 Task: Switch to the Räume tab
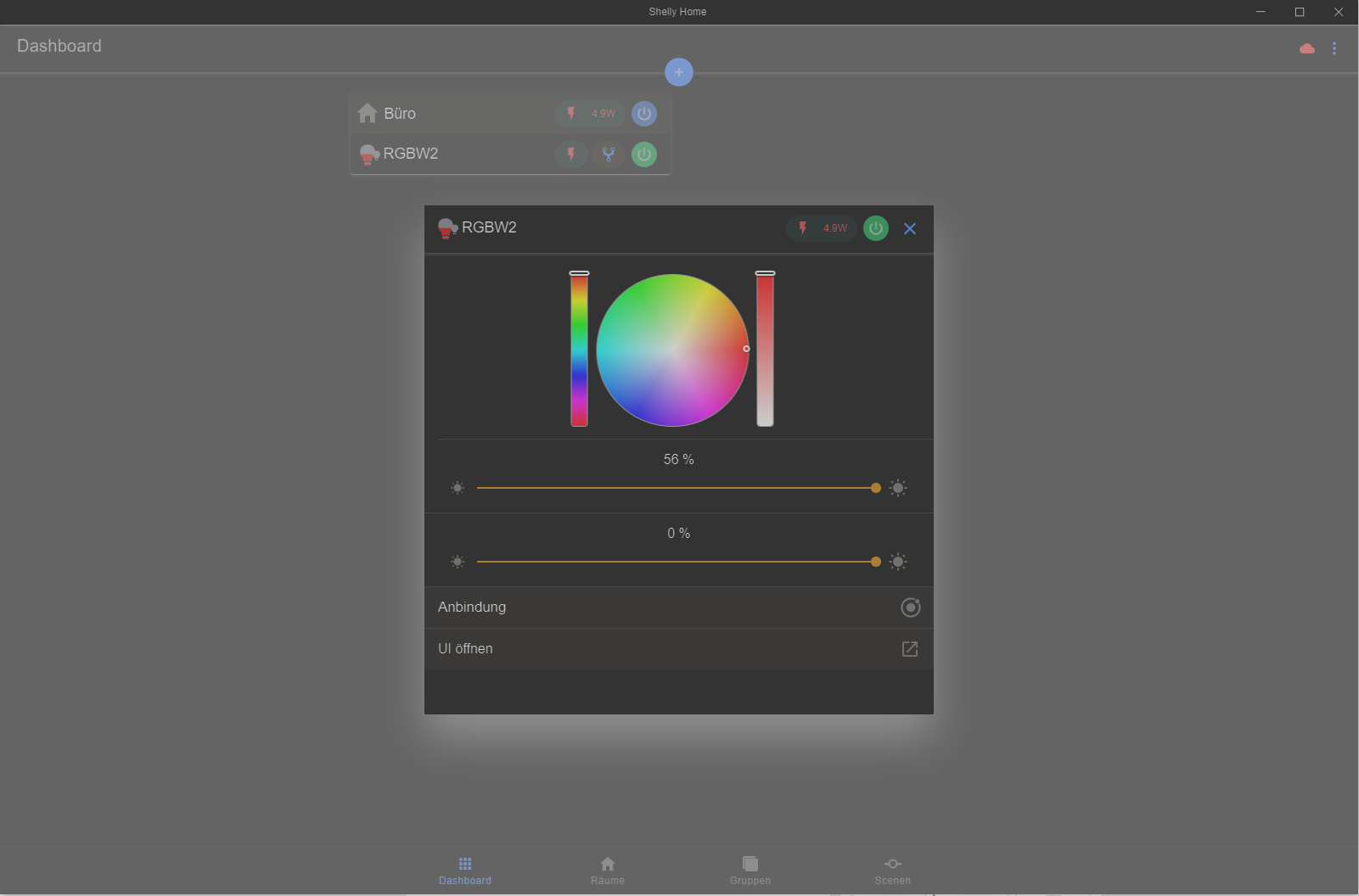click(x=608, y=870)
